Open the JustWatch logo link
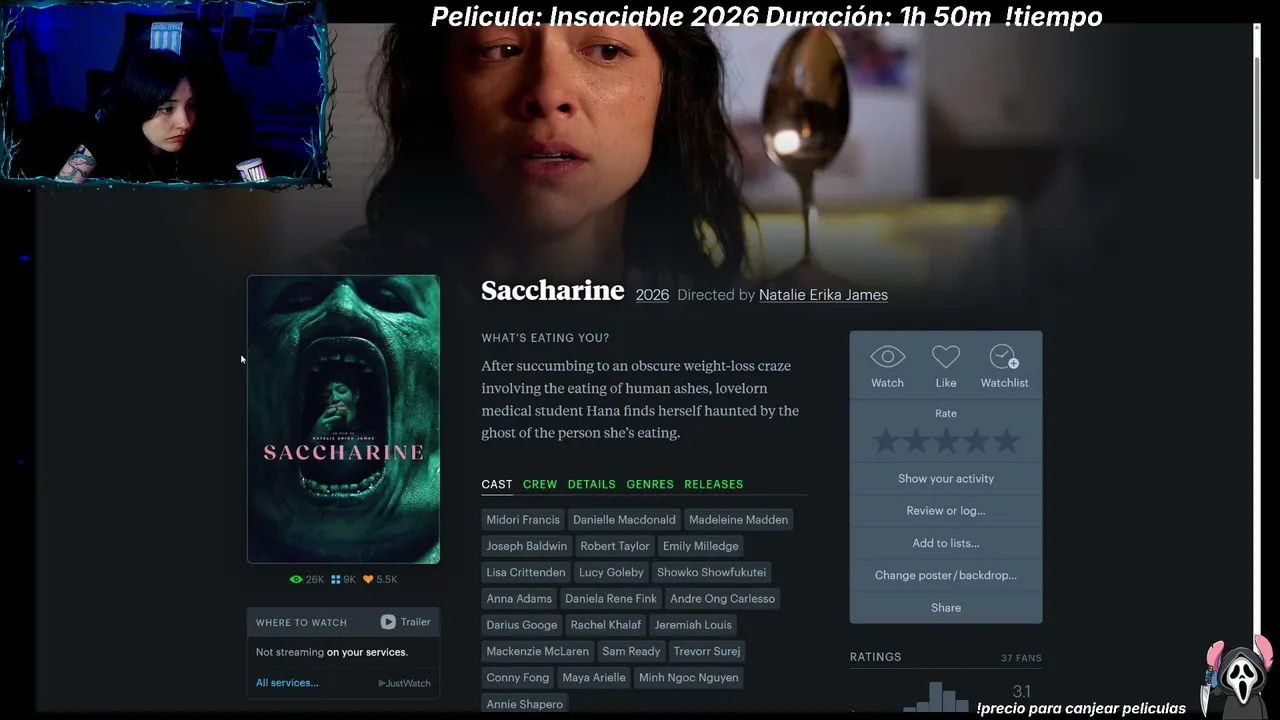1280x720 pixels. [404, 683]
